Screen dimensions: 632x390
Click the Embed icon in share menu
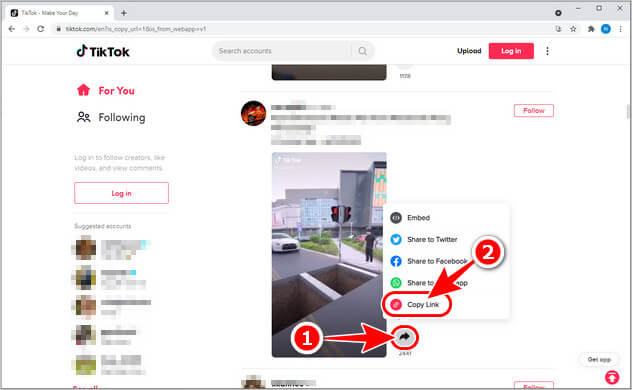(396, 218)
